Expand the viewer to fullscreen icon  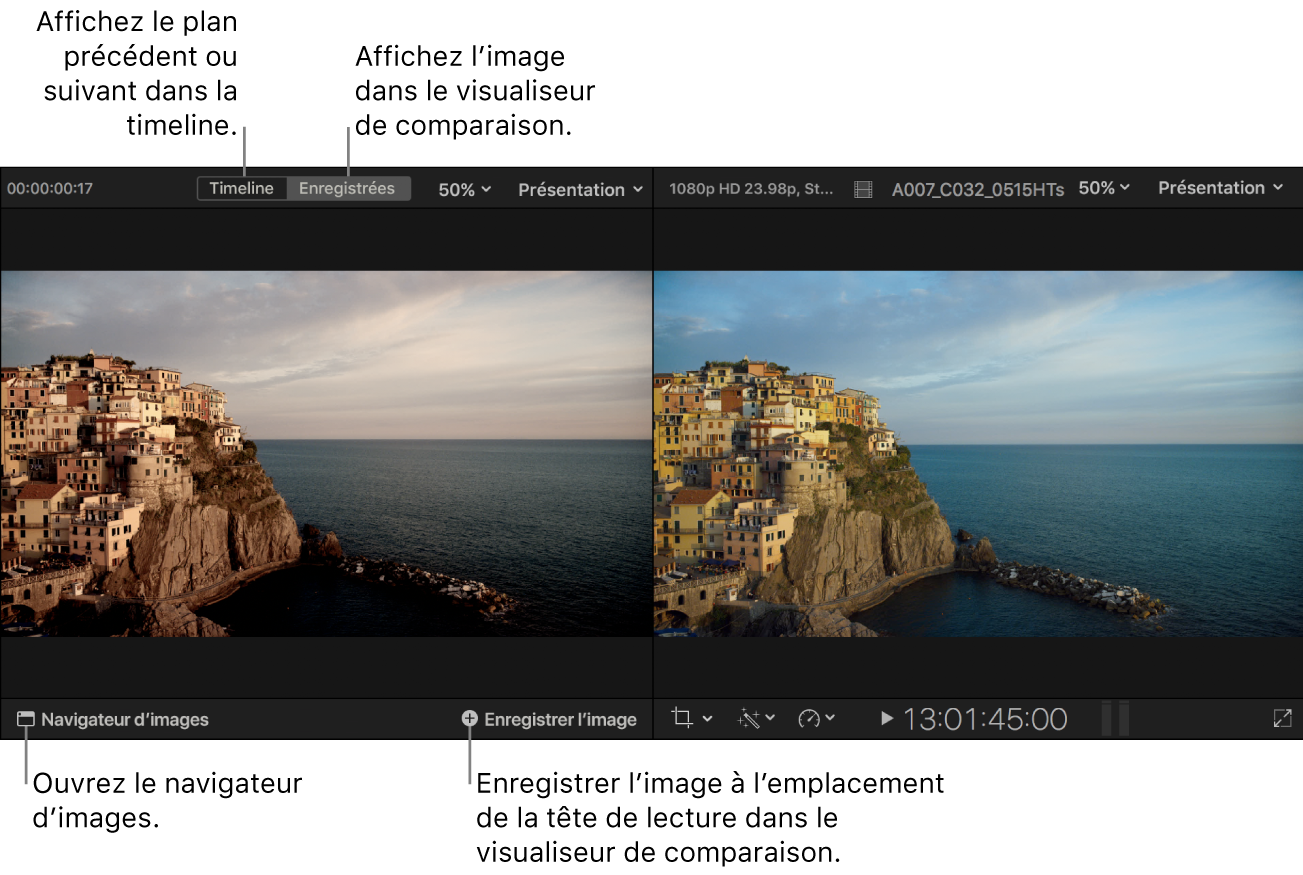click(1284, 719)
